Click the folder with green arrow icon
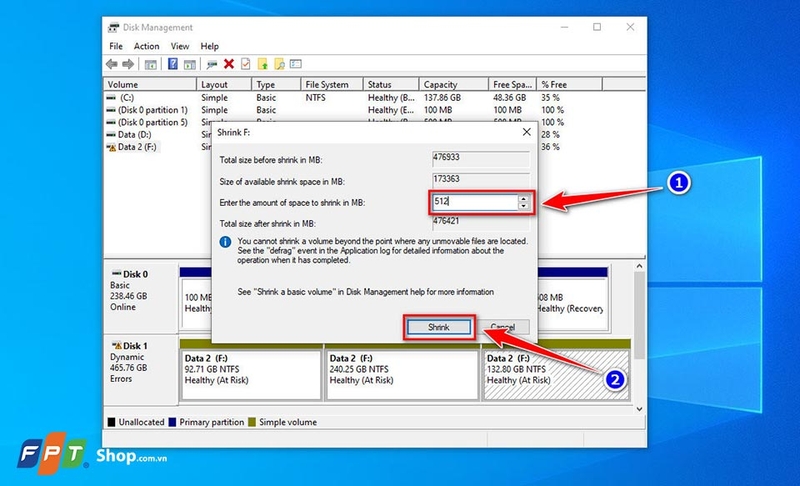The width and height of the screenshot is (800, 486). (x=262, y=64)
